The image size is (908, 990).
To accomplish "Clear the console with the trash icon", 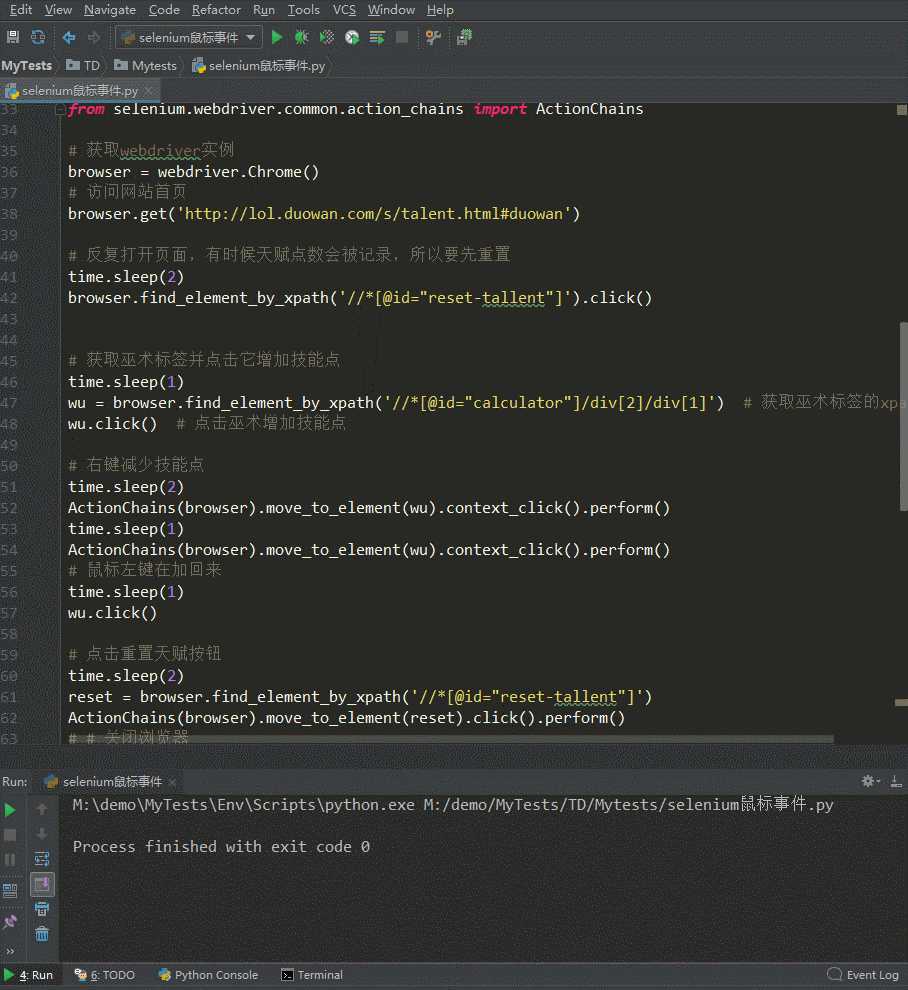I will [42, 934].
